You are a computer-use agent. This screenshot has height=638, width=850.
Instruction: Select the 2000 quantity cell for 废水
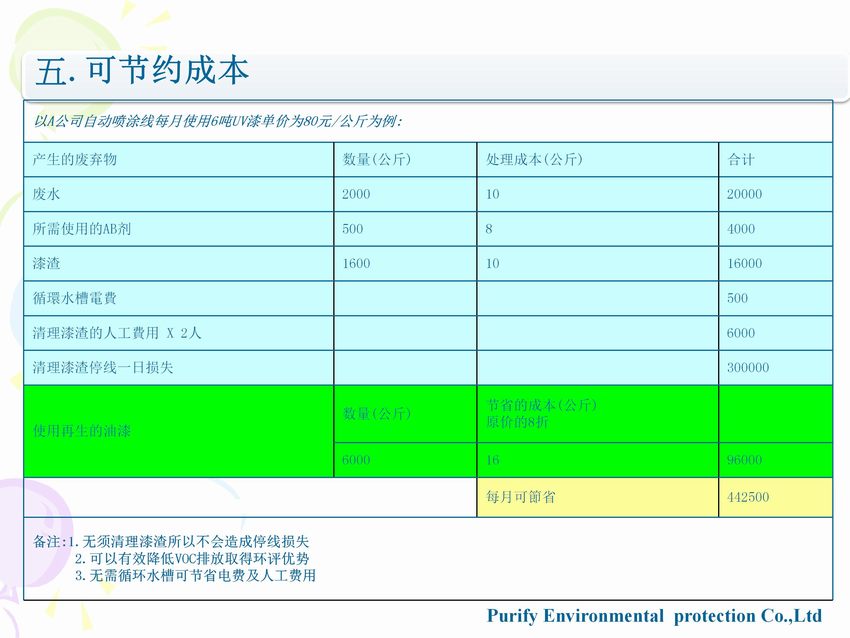(x=356, y=195)
